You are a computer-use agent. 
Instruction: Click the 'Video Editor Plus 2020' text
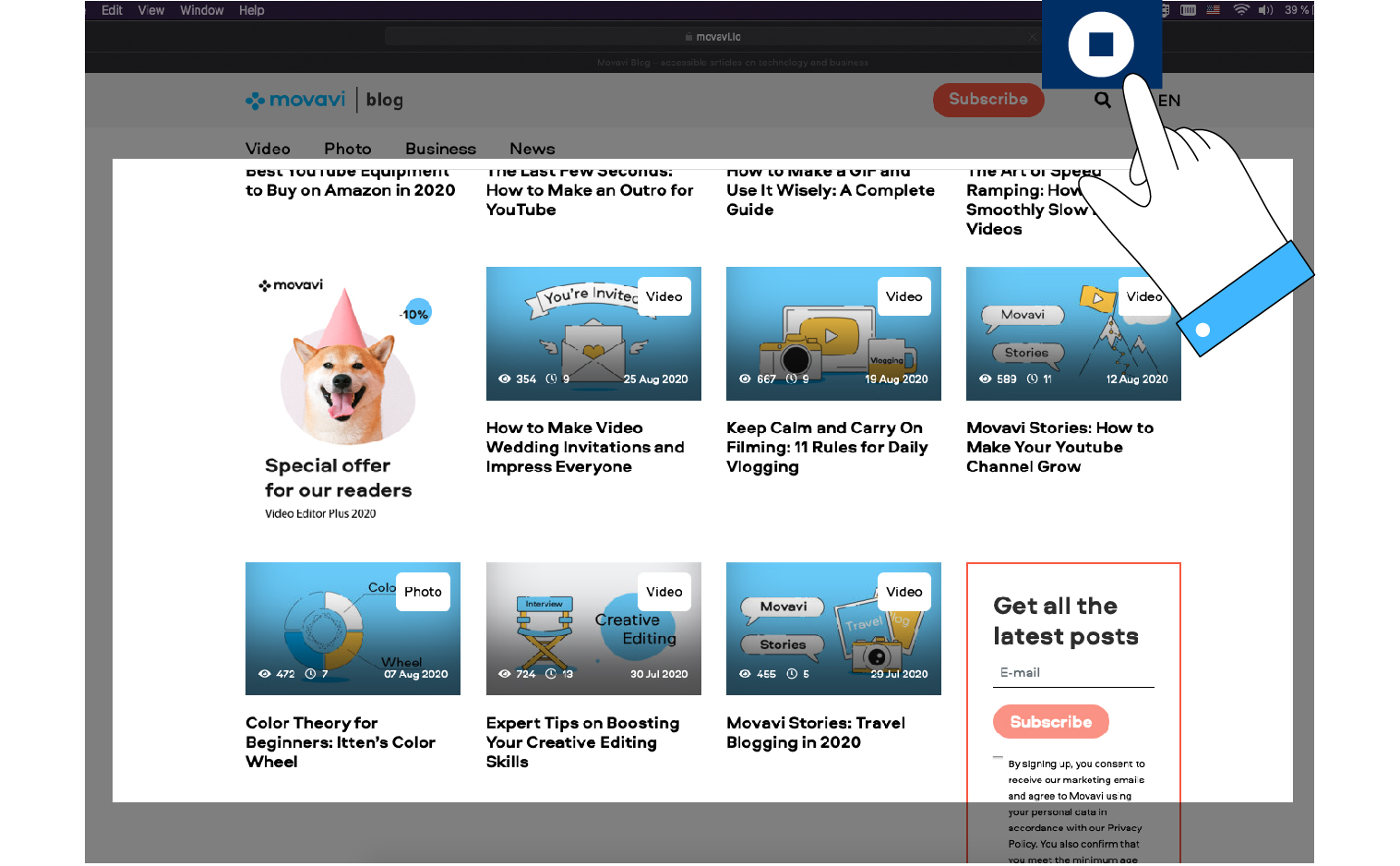pyautogui.click(x=320, y=514)
